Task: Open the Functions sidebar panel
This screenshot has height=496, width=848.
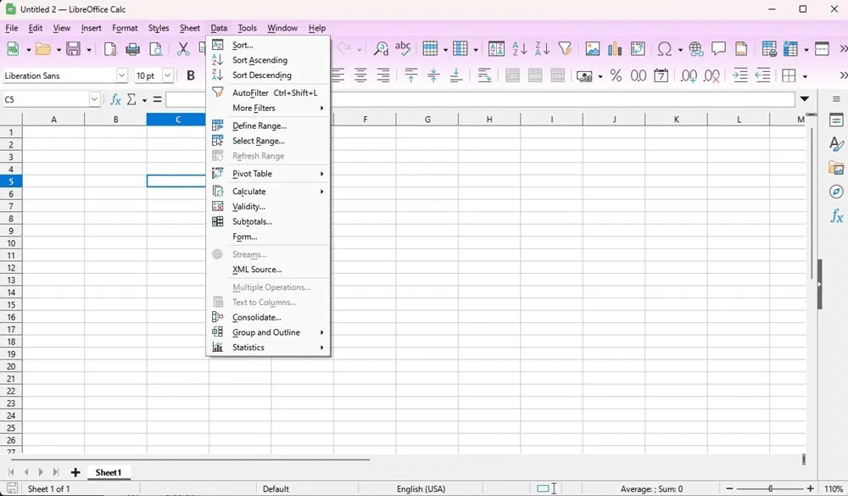Action: (x=837, y=216)
